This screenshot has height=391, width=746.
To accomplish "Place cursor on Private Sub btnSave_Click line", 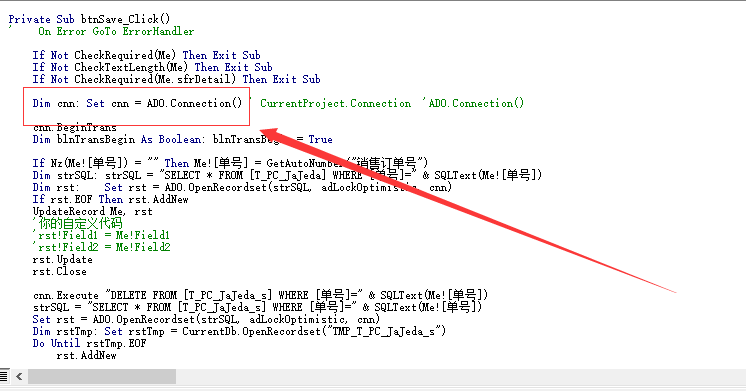I will click(89, 19).
